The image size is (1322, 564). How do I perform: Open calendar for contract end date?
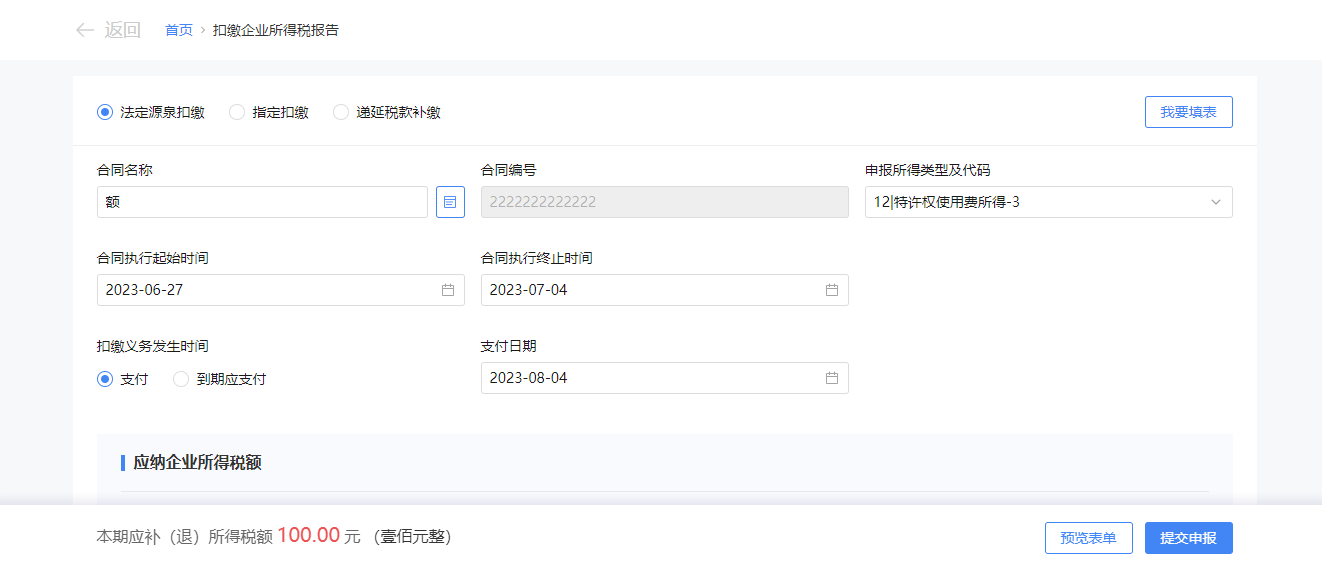831,290
